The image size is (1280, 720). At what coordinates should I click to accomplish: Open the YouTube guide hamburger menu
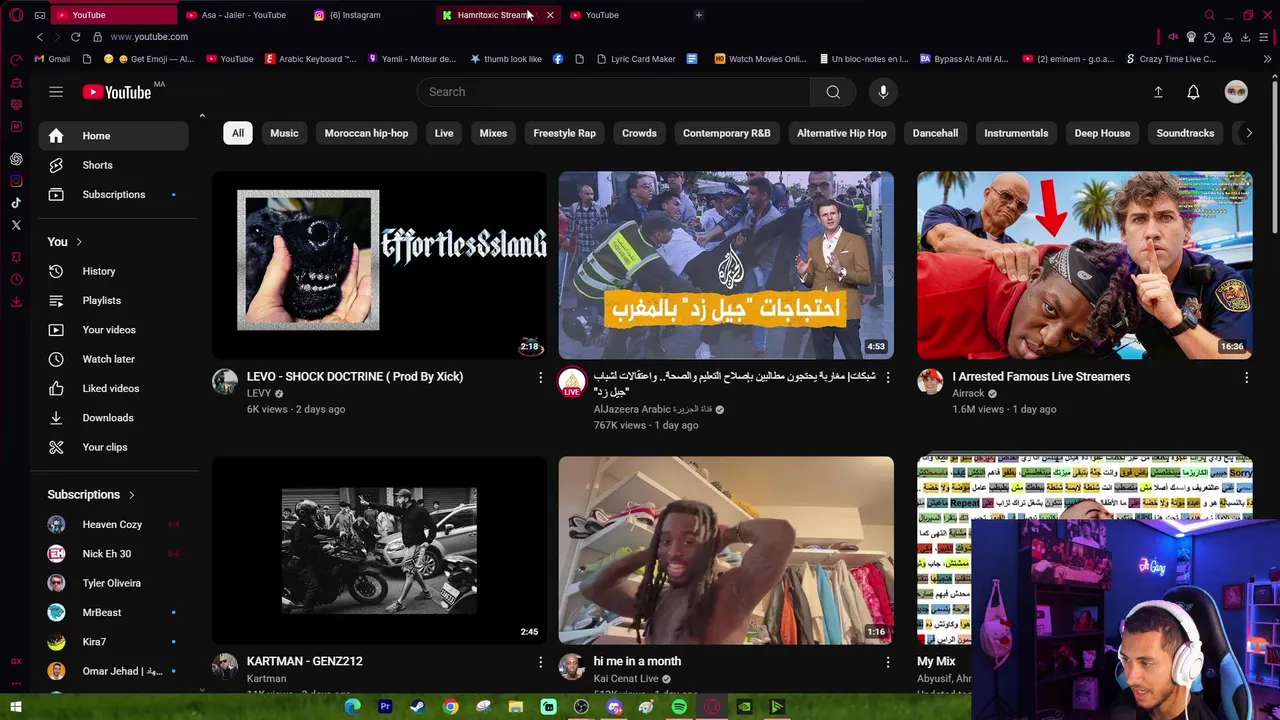click(x=56, y=92)
